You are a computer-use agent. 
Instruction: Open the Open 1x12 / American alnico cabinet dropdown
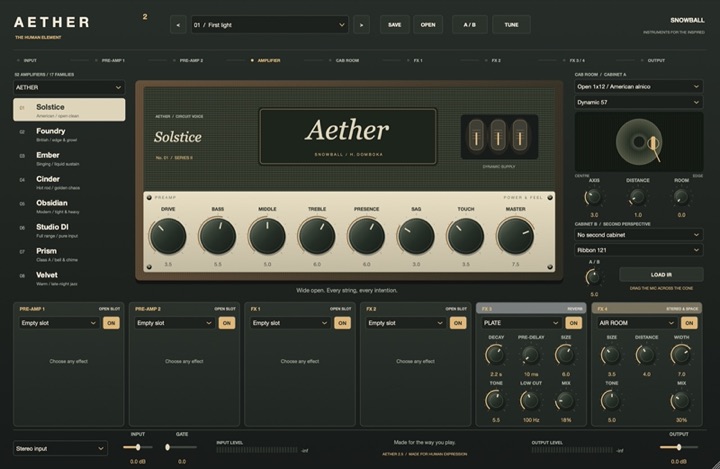(x=639, y=86)
